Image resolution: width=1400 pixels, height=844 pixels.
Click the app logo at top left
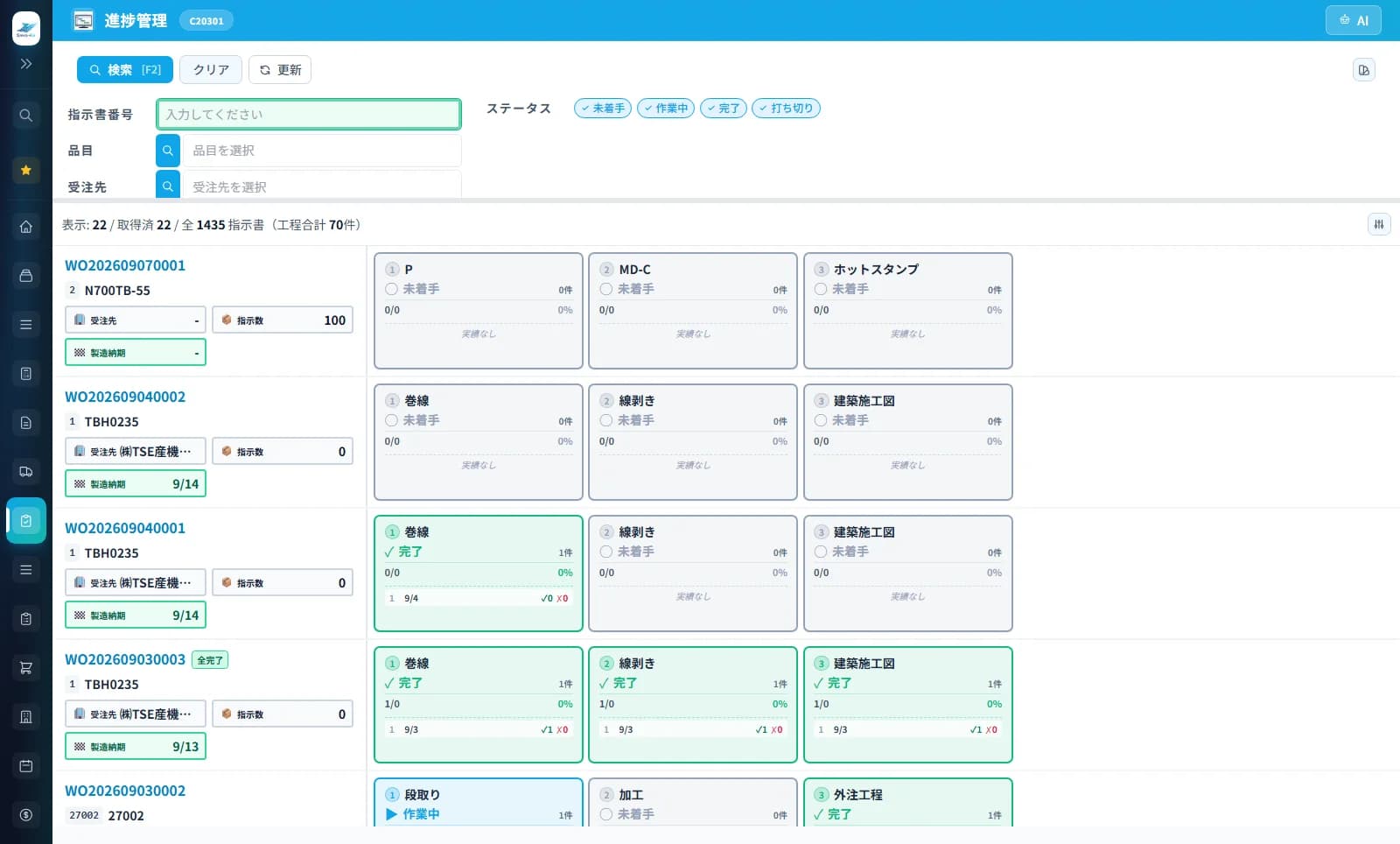(26, 29)
